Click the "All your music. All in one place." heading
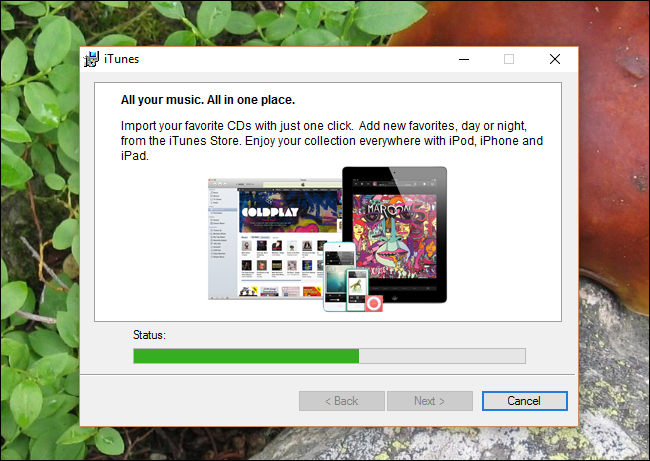 tap(208, 100)
